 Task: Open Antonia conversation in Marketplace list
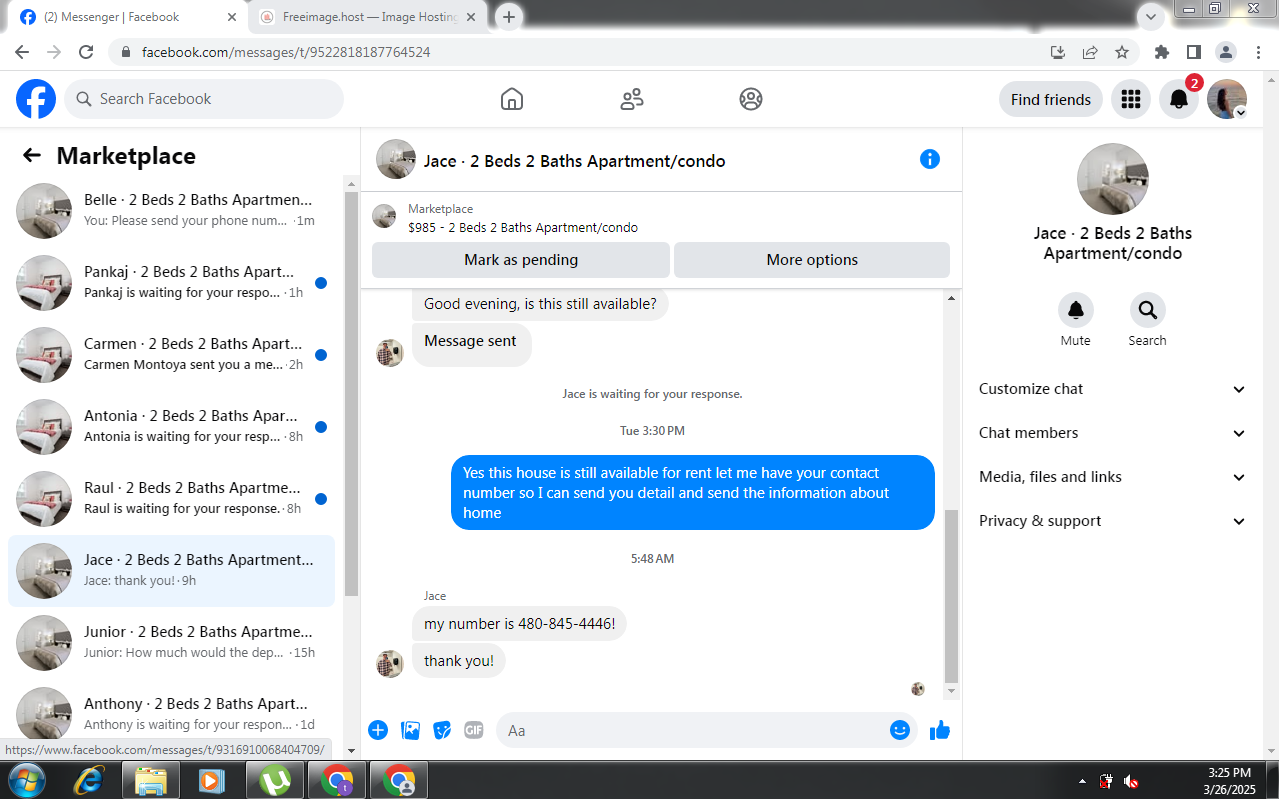pyautogui.click(x=171, y=427)
